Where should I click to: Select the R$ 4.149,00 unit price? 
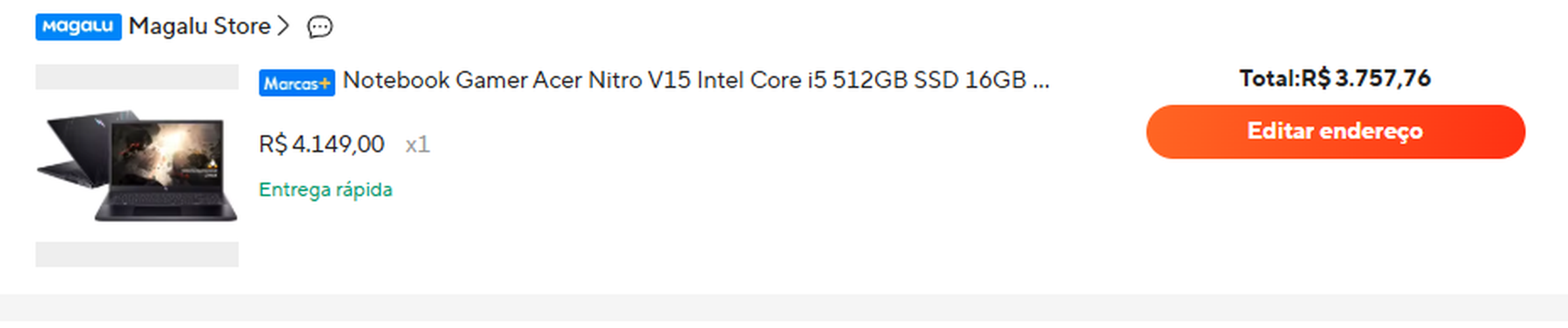coord(321,144)
